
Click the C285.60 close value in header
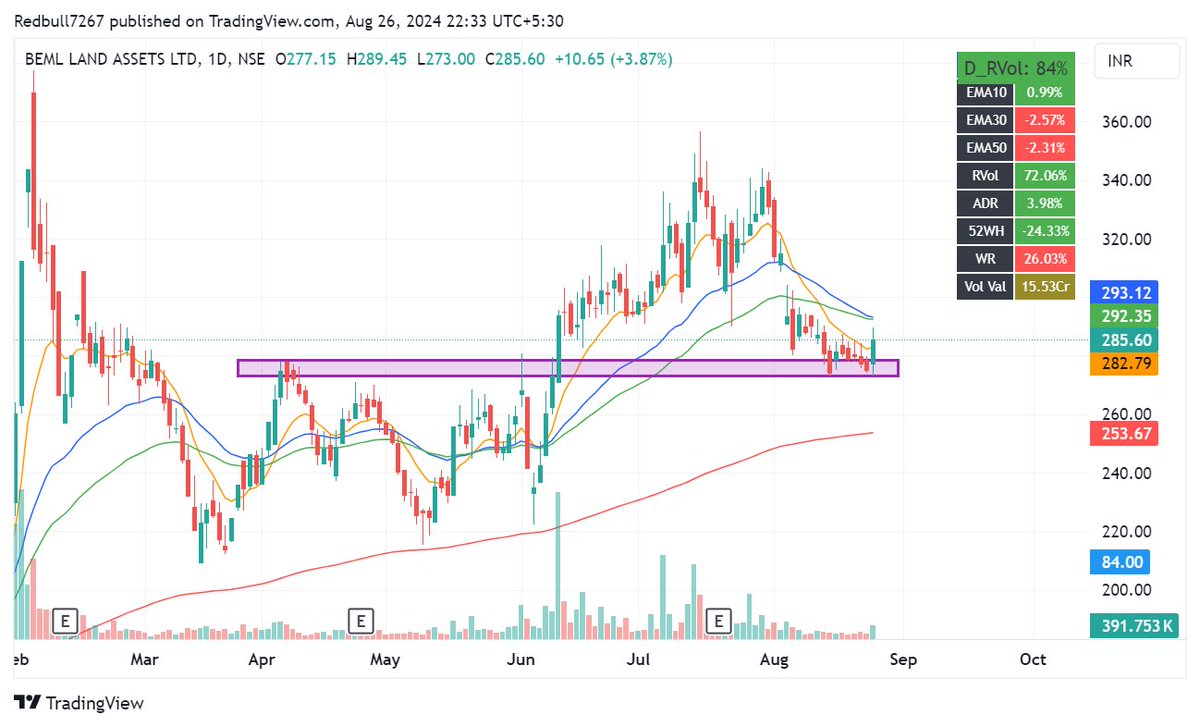(515, 59)
